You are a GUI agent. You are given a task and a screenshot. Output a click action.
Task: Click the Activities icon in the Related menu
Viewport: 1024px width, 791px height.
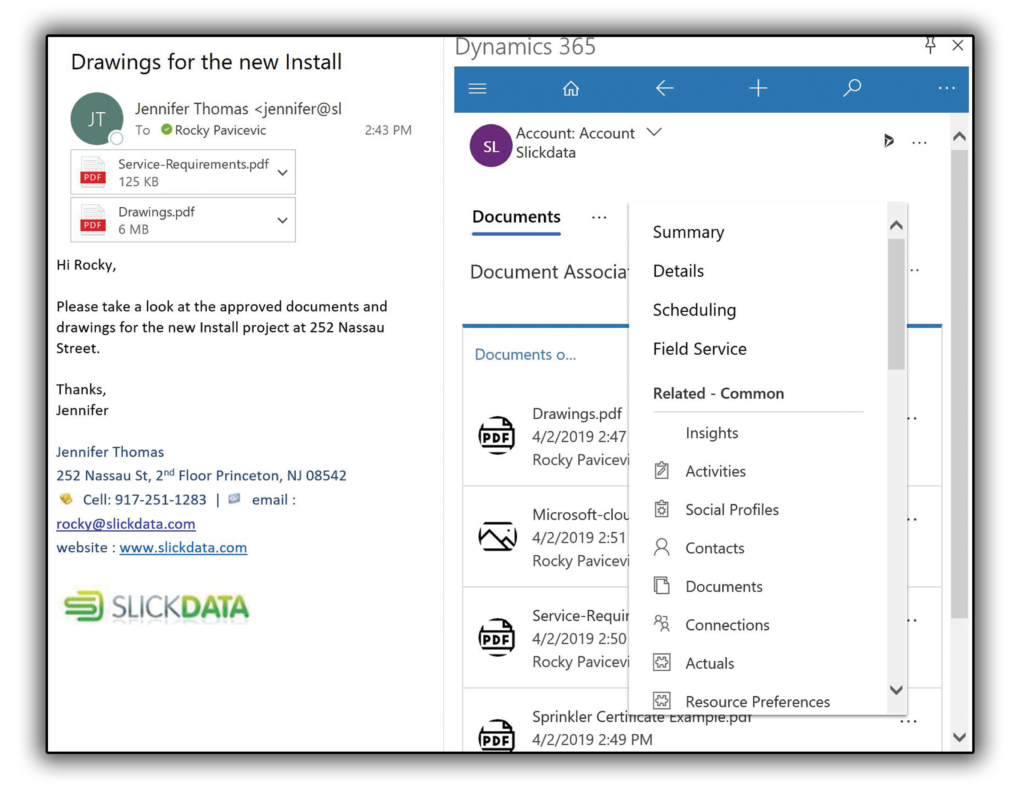[662, 470]
